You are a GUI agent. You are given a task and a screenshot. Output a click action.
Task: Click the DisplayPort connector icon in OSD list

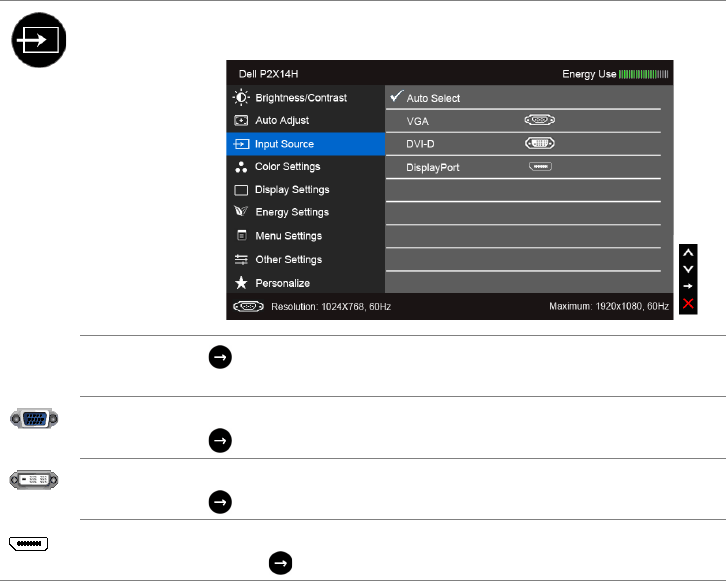pyautogui.click(x=540, y=166)
